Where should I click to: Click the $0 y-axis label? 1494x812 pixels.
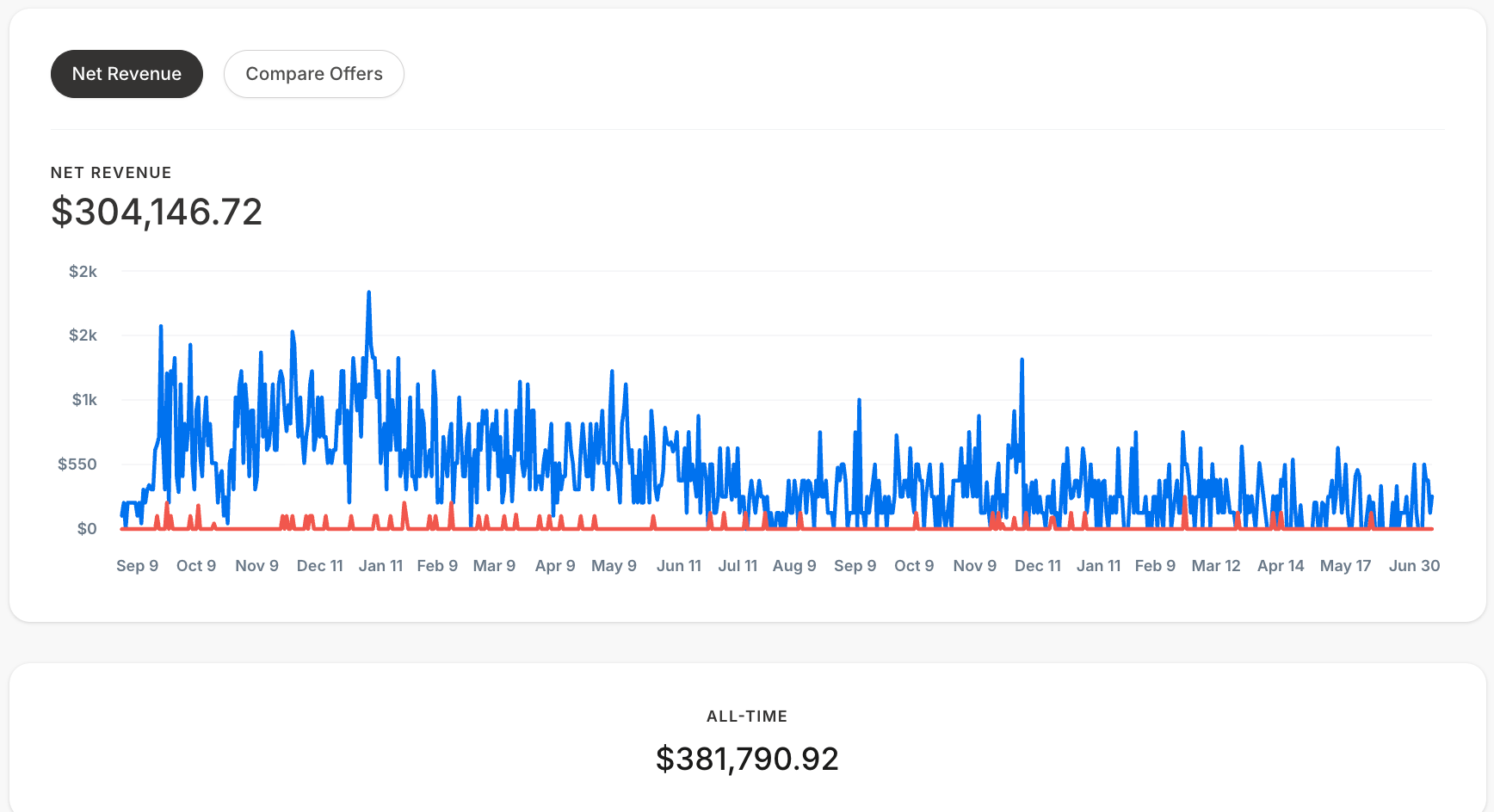point(87,529)
